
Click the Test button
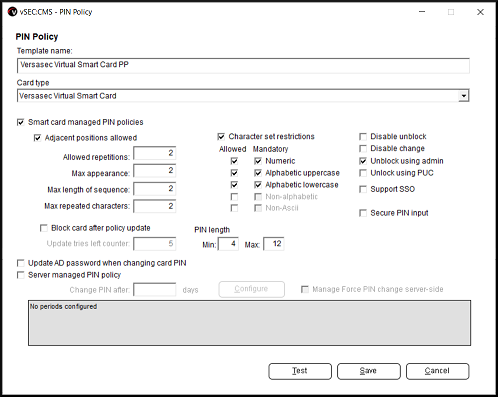pyautogui.click(x=300, y=371)
